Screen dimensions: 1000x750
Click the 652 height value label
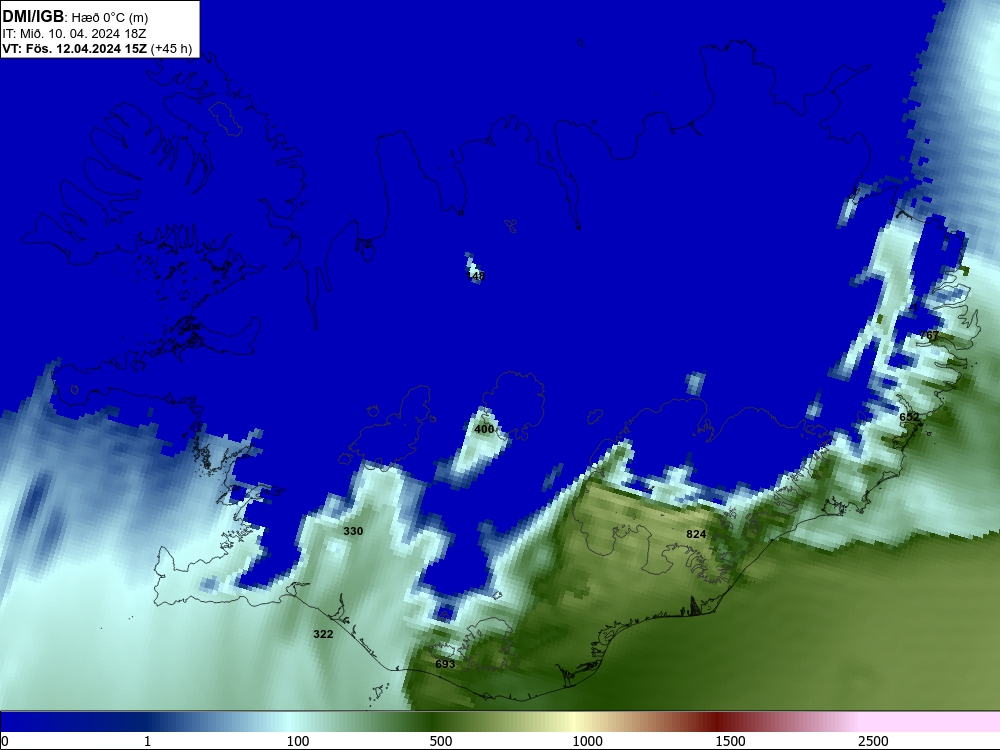[x=909, y=417]
